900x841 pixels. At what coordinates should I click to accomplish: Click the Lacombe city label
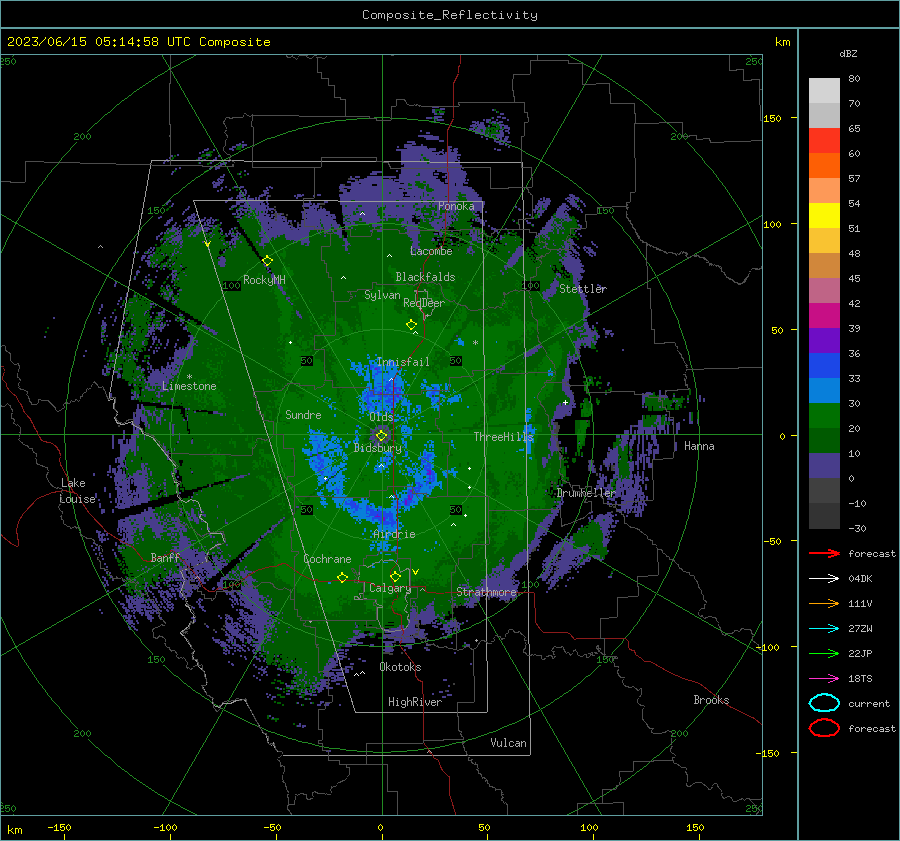click(431, 251)
